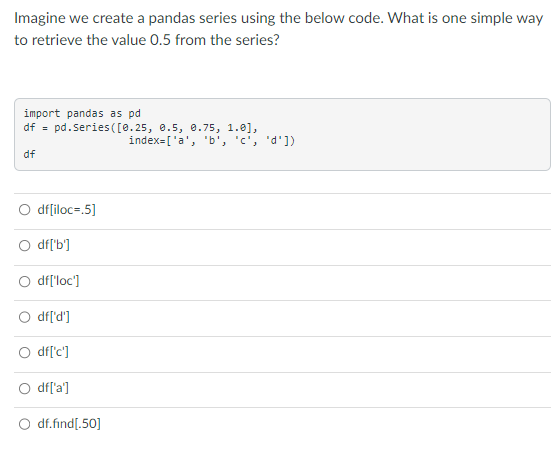Viewport: 553px width, 453px height.
Task: Click the df['c'] answer label text
Action: pyautogui.click(x=53, y=352)
